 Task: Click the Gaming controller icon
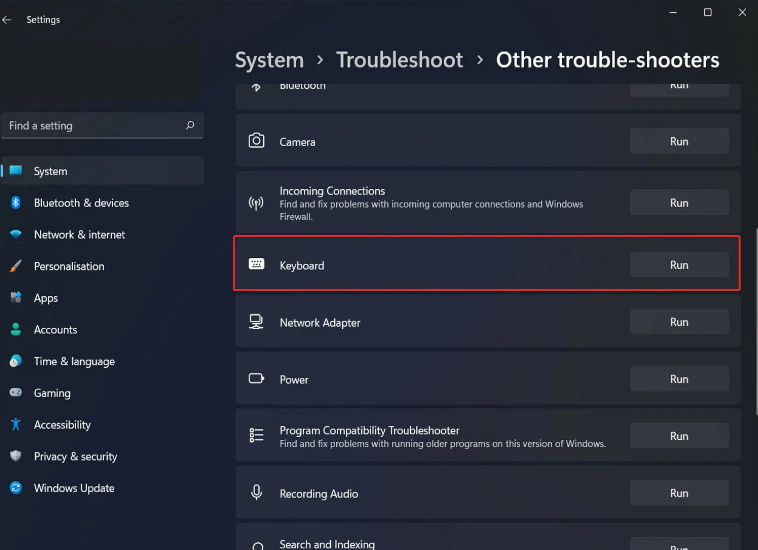[15, 392]
